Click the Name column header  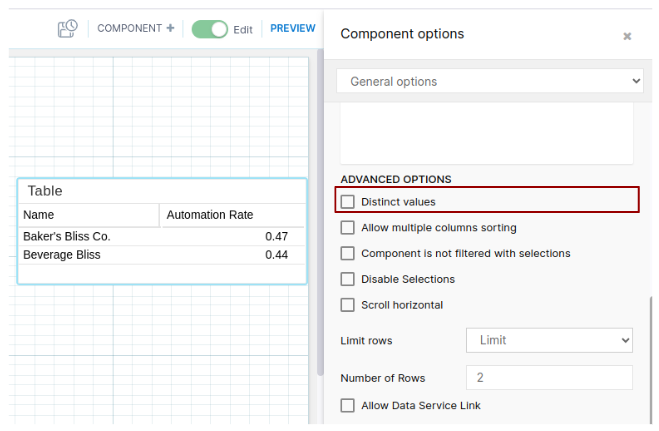[x=88, y=215]
